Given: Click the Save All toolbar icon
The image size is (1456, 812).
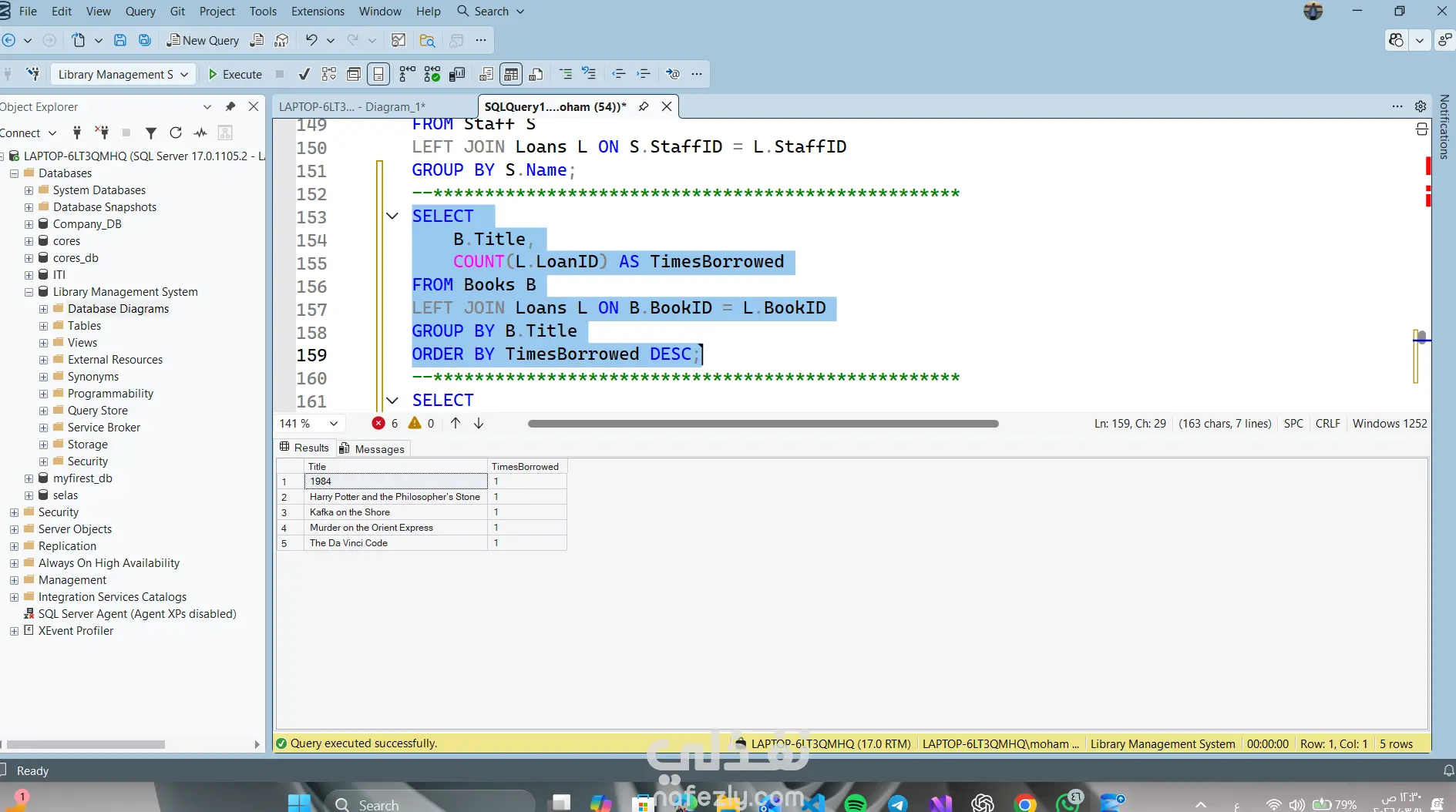Looking at the screenshot, I should (x=144, y=40).
